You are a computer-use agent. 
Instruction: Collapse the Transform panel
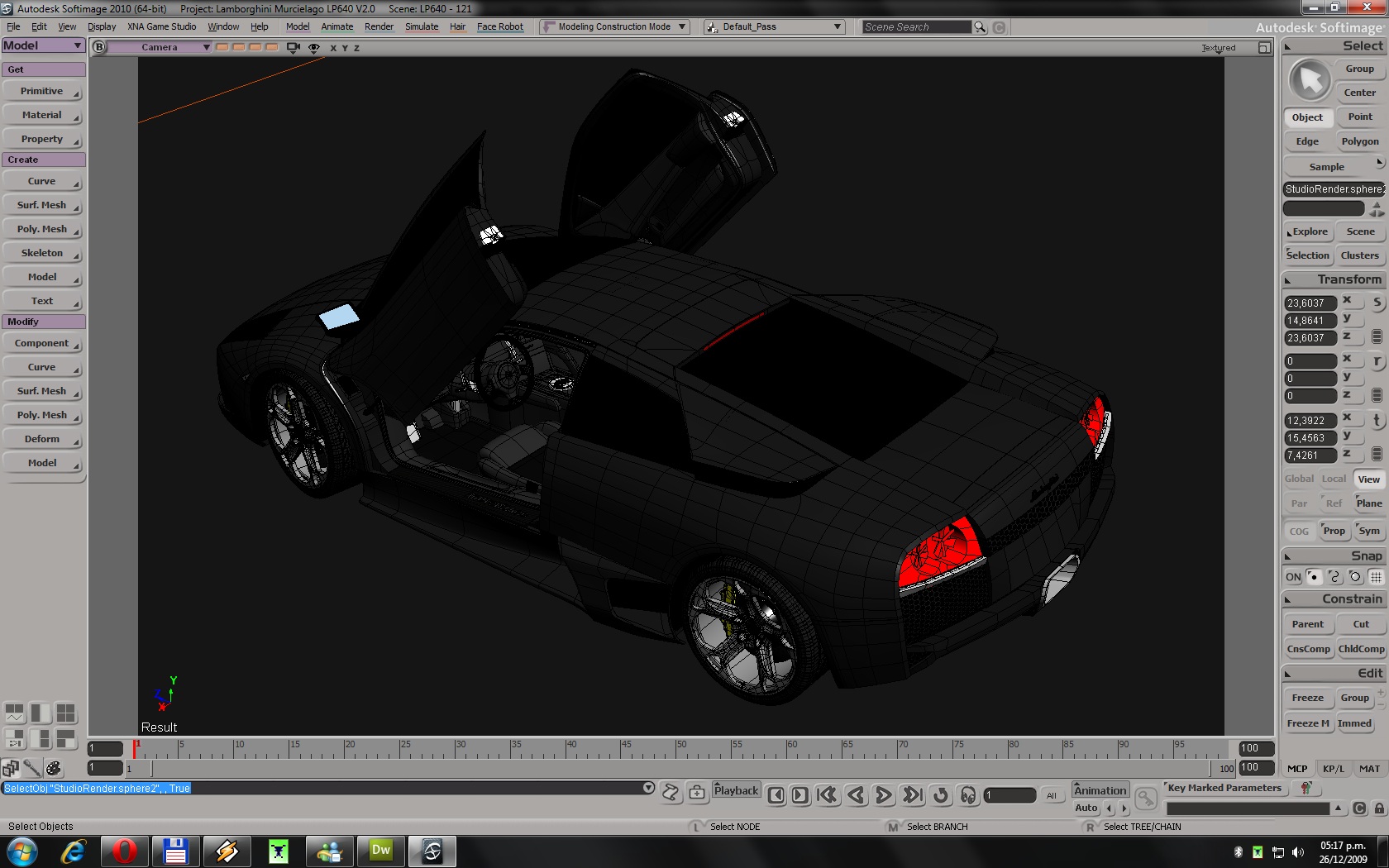pos(1287,280)
